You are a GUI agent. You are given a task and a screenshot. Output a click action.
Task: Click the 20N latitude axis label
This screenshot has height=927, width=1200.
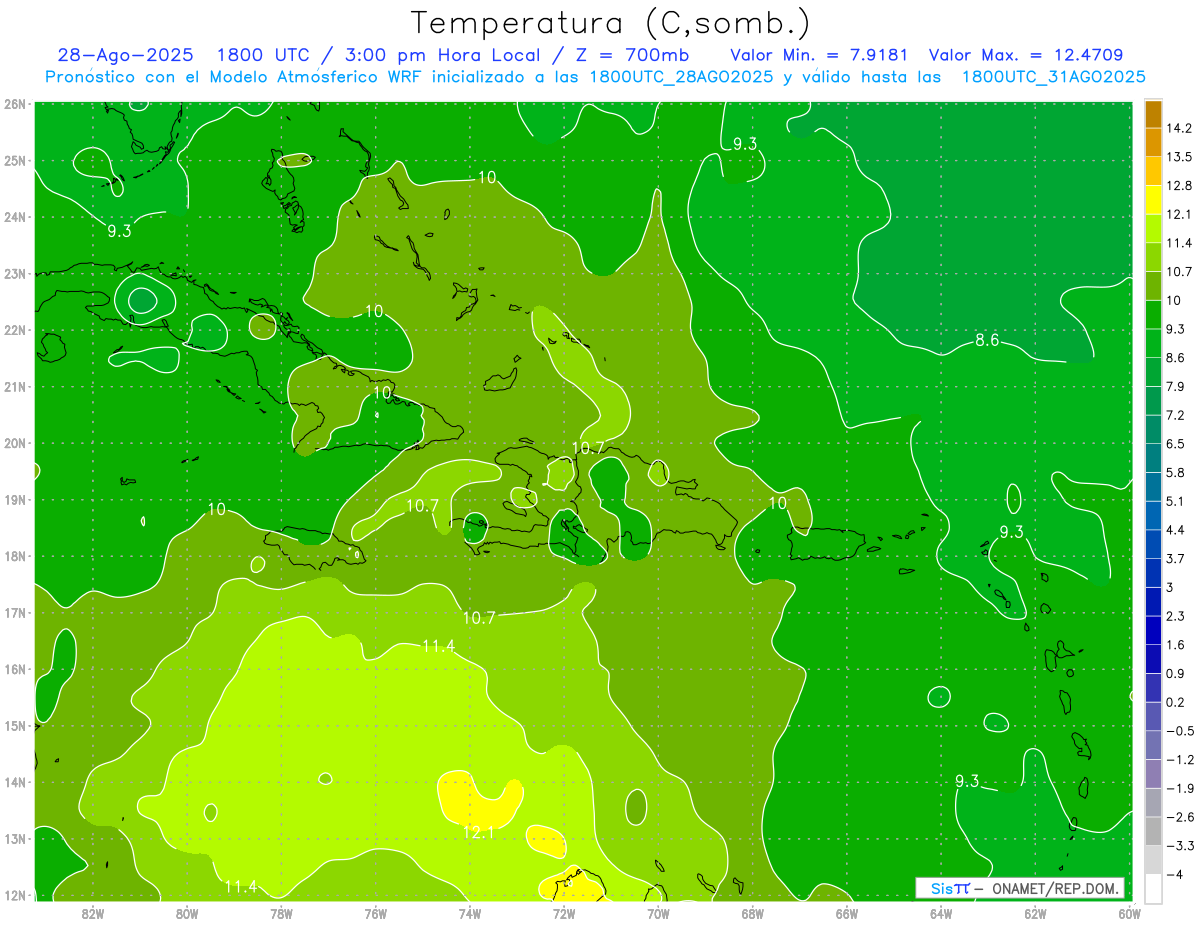pyautogui.click(x=15, y=443)
